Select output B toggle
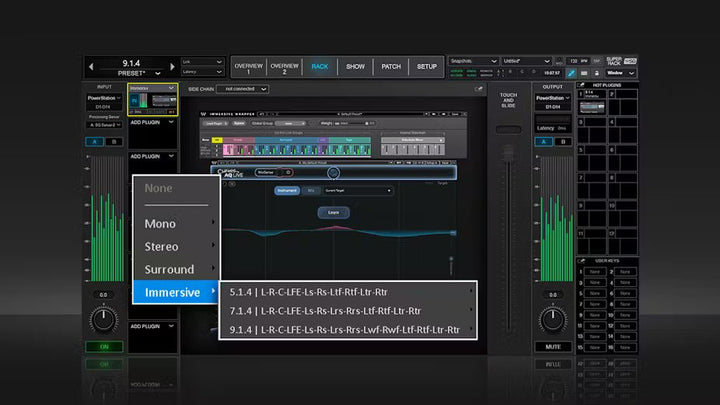The height and width of the screenshot is (405, 720). tap(563, 142)
